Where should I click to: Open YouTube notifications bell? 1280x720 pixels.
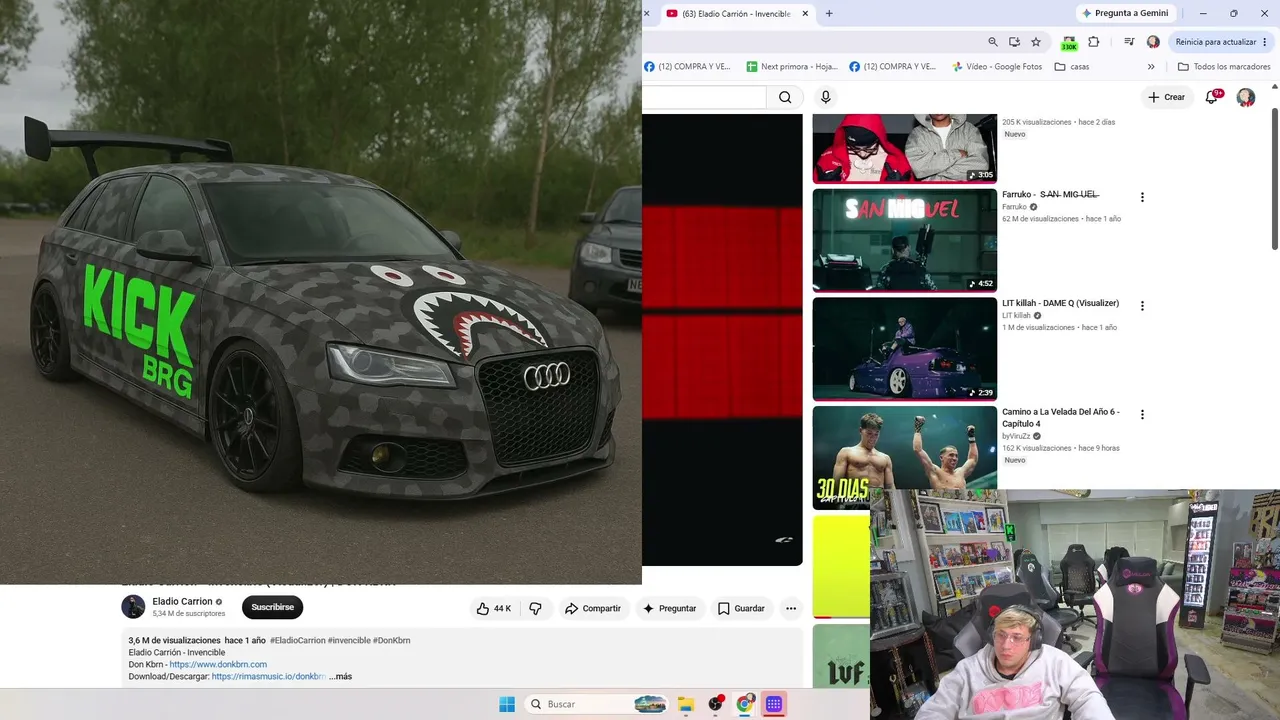pyautogui.click(x=1212, y=97)
